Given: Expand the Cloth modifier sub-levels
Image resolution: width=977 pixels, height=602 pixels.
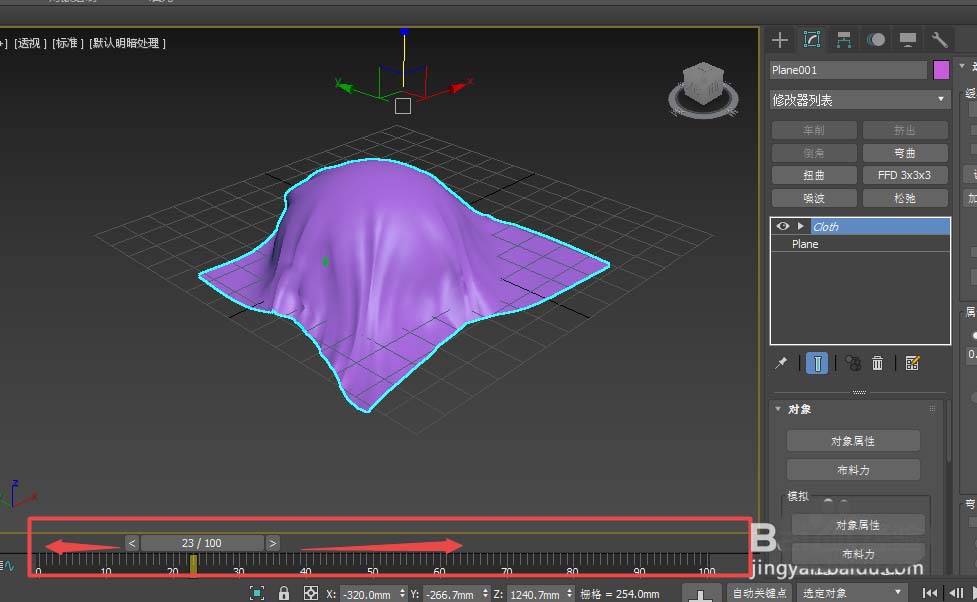Looking at the screenshot, I should pos(800,227).
